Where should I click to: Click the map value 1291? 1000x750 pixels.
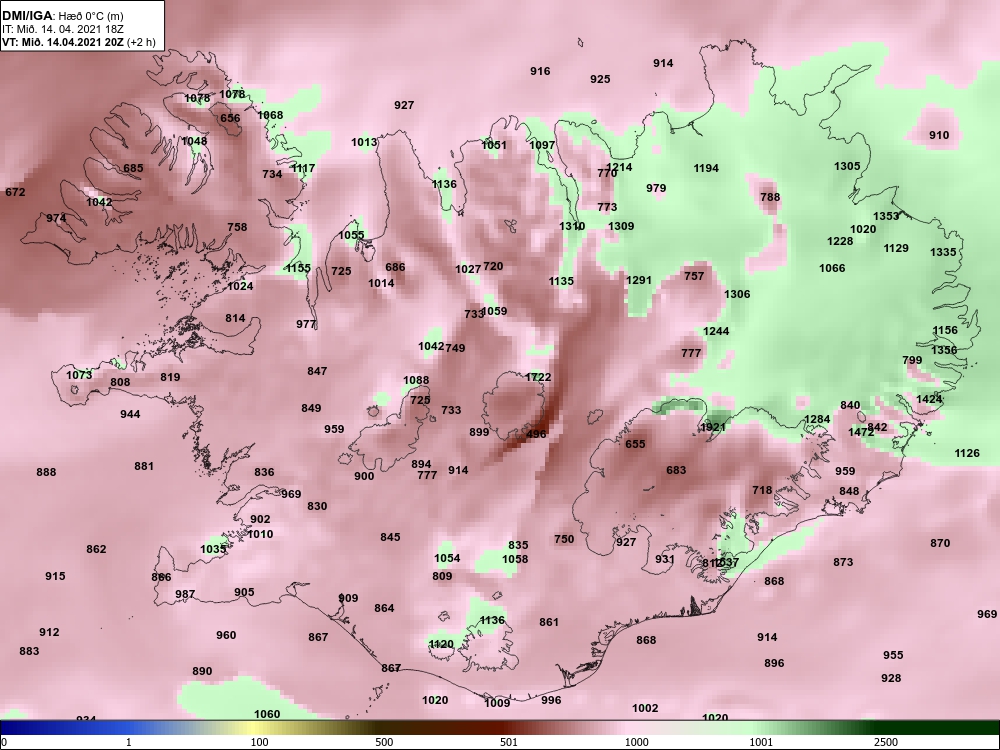point(639,281)
